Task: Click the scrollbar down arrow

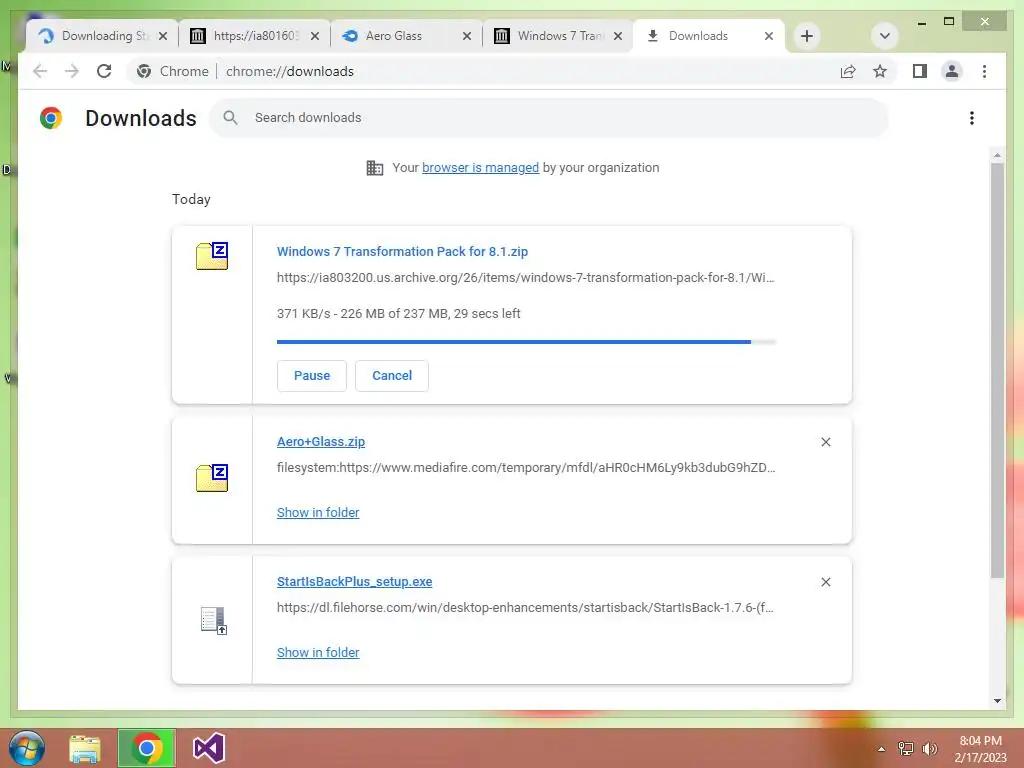Action: [x=997, y=701]
